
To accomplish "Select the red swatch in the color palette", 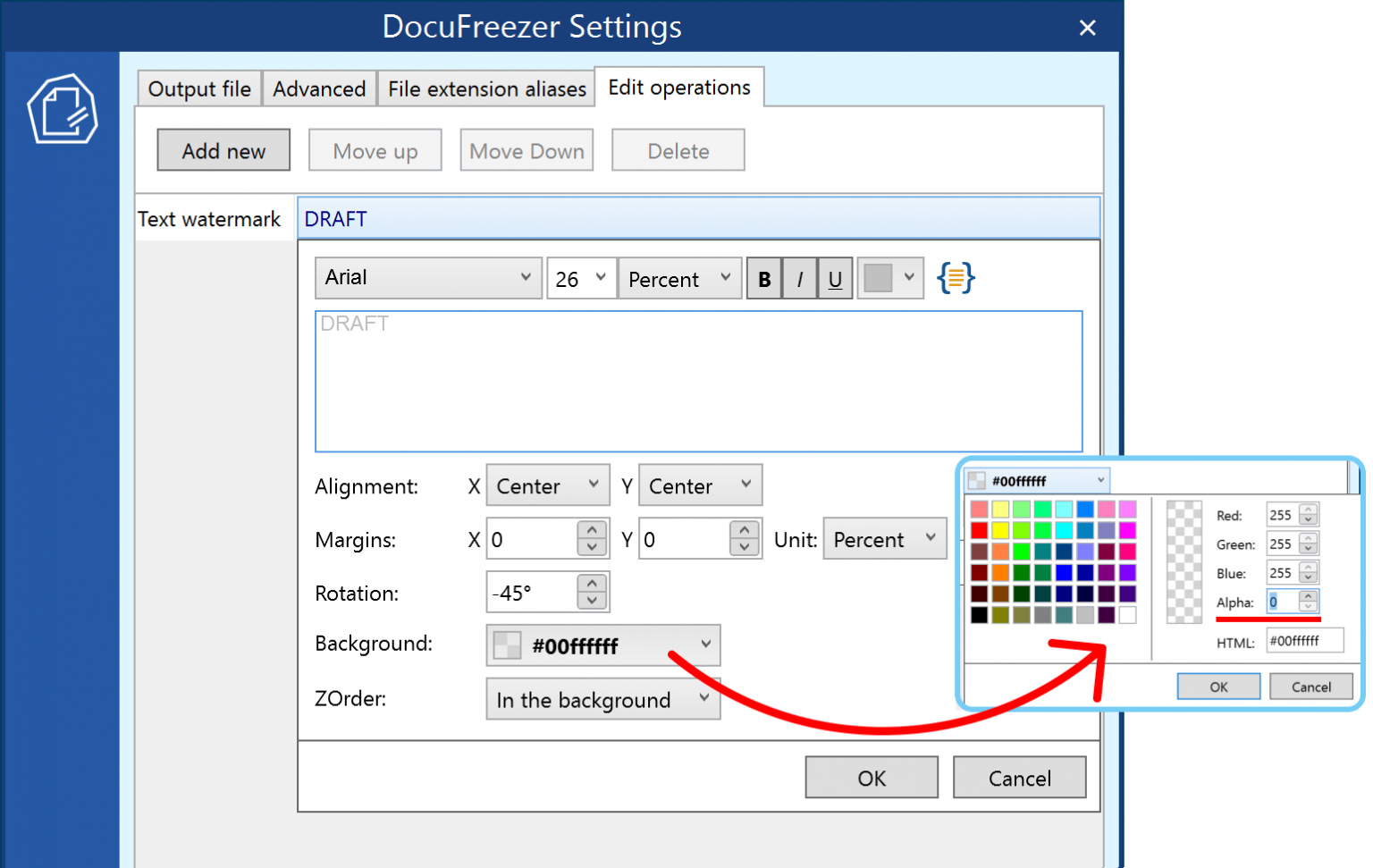I will (980, 529).
